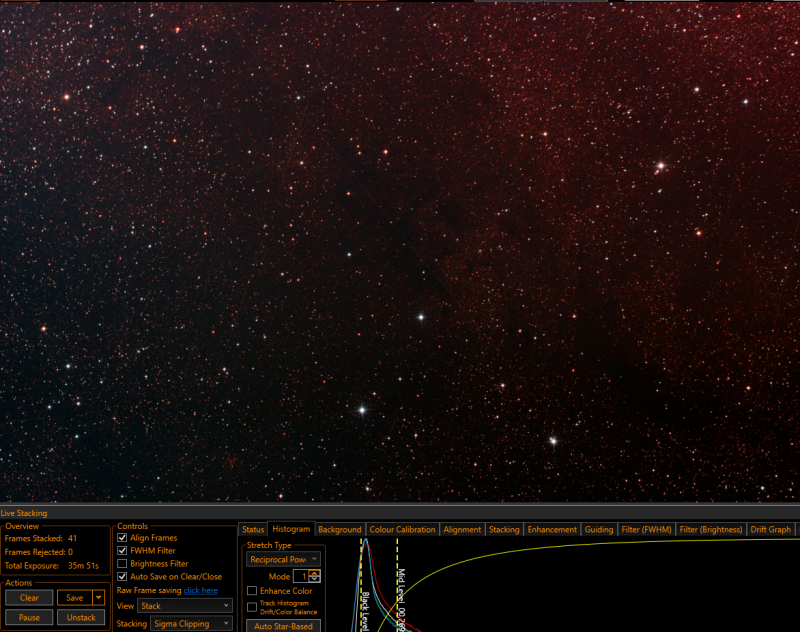The height and width of the screenshot is (632, 800).
Task: Open the View Stack dropdown
Action: [185, 606]
